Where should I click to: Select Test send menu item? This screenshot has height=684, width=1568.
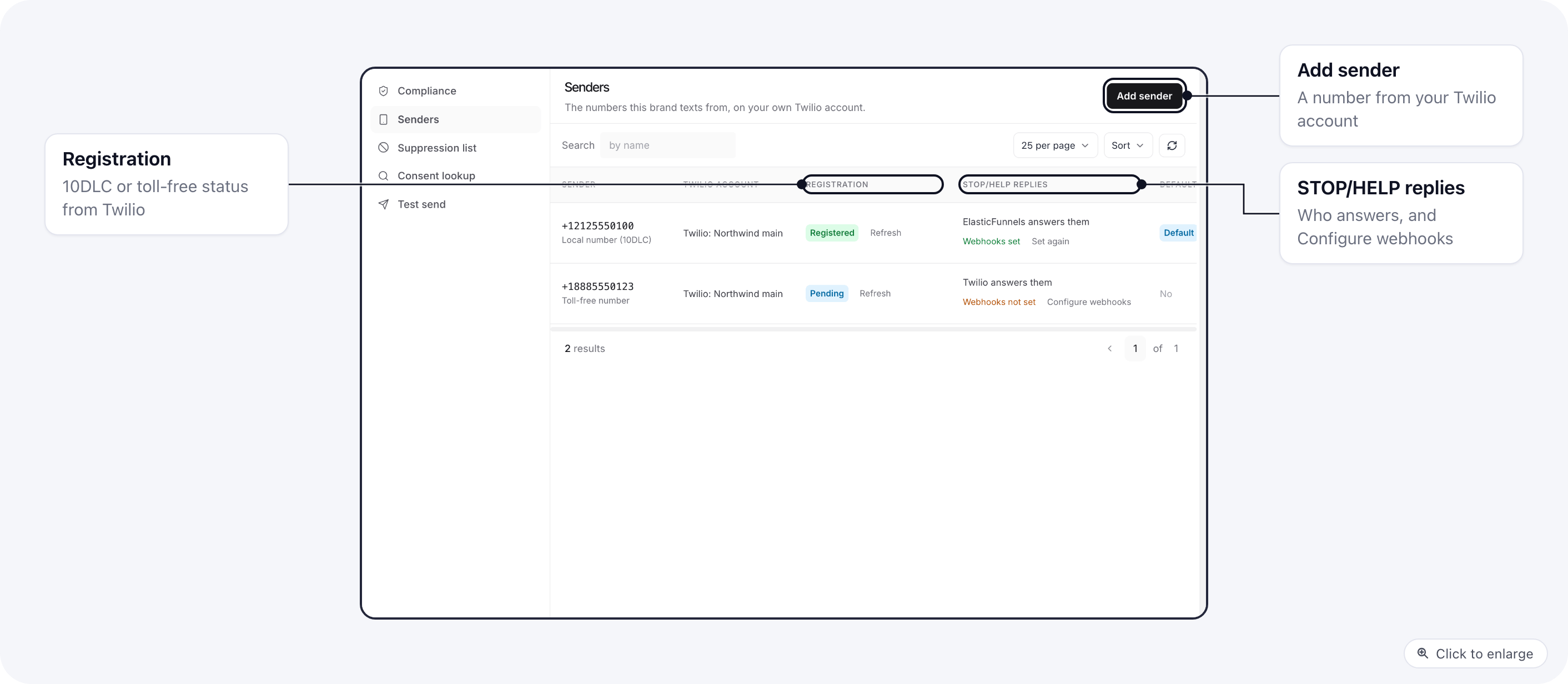455,204
